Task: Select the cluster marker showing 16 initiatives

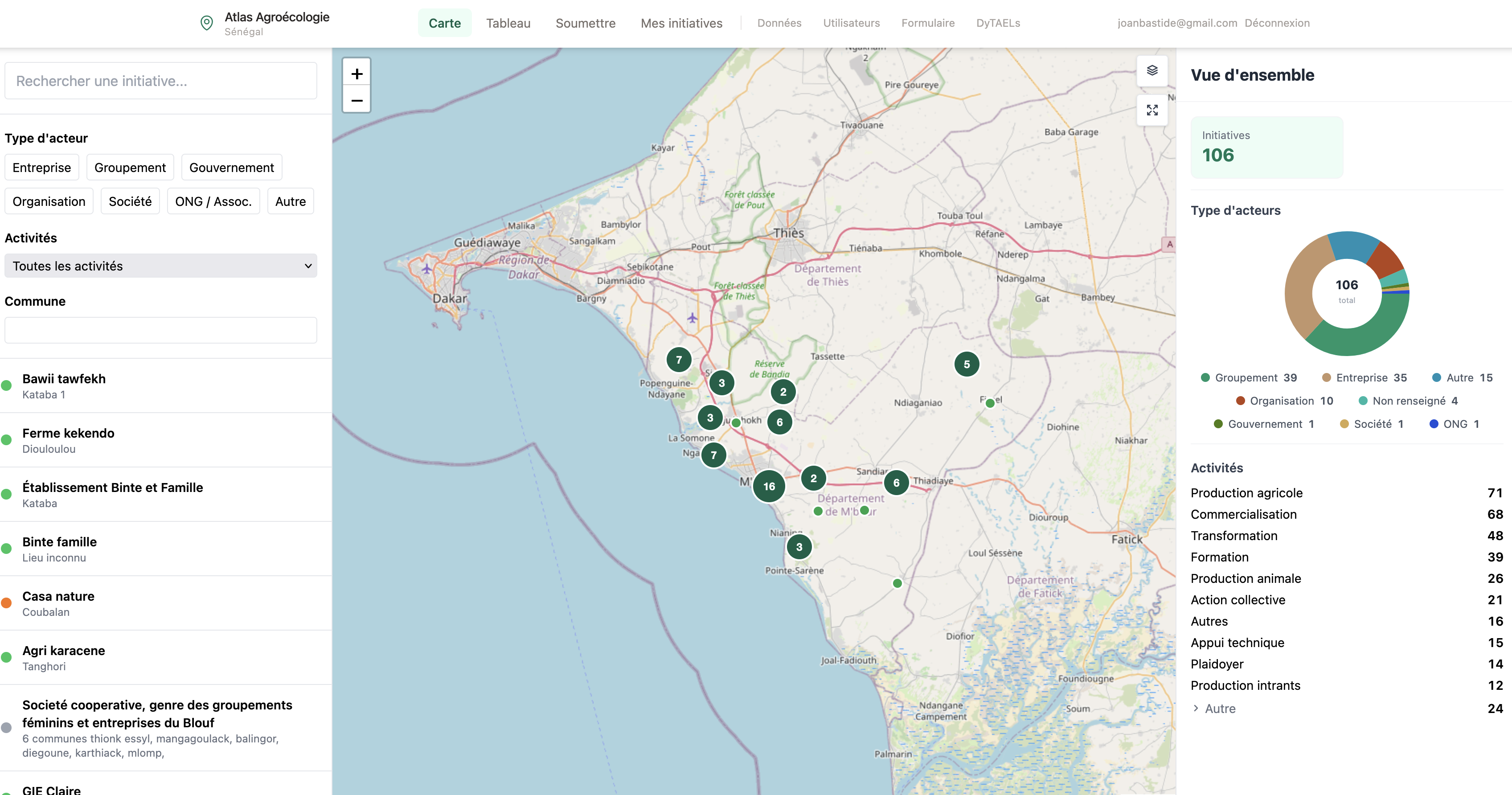Action: click(769, 486)
